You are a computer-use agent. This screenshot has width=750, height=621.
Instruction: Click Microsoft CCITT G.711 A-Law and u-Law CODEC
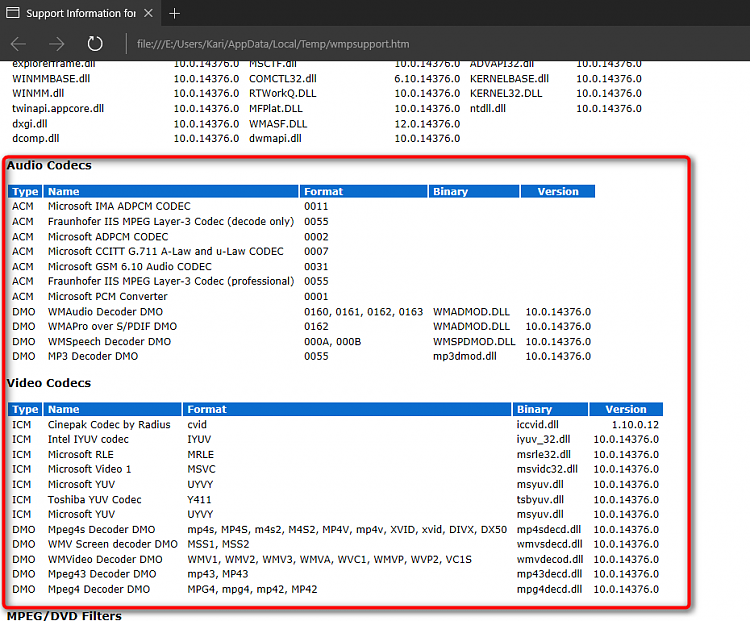pyautogui.click(x=165, y=251)
